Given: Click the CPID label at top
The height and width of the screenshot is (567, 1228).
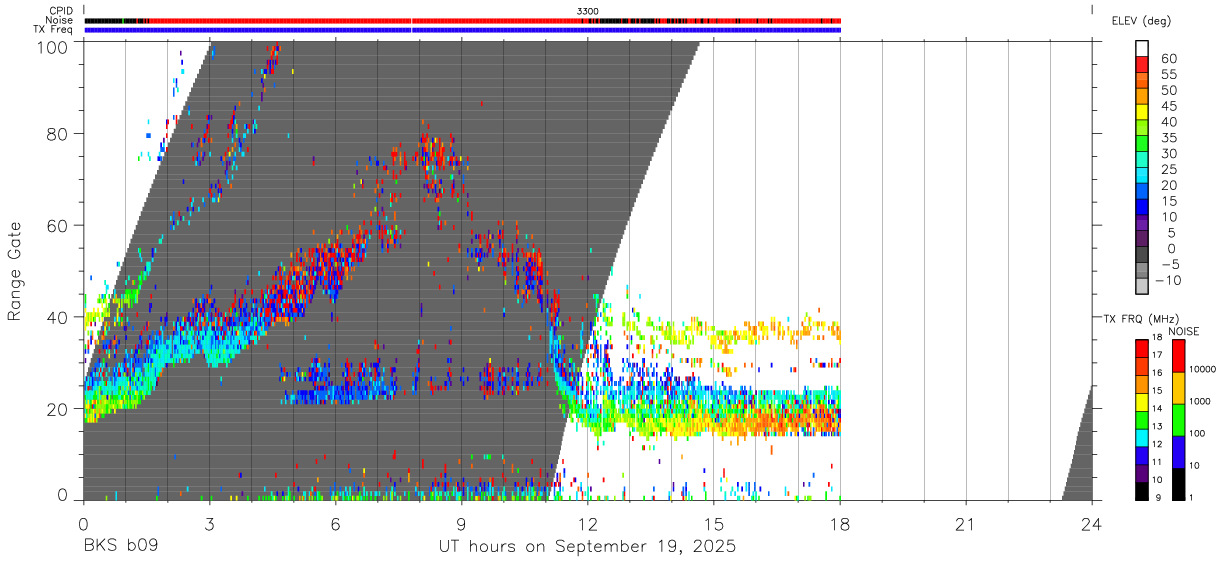Looking at the screenshot, I should [61, 11].
